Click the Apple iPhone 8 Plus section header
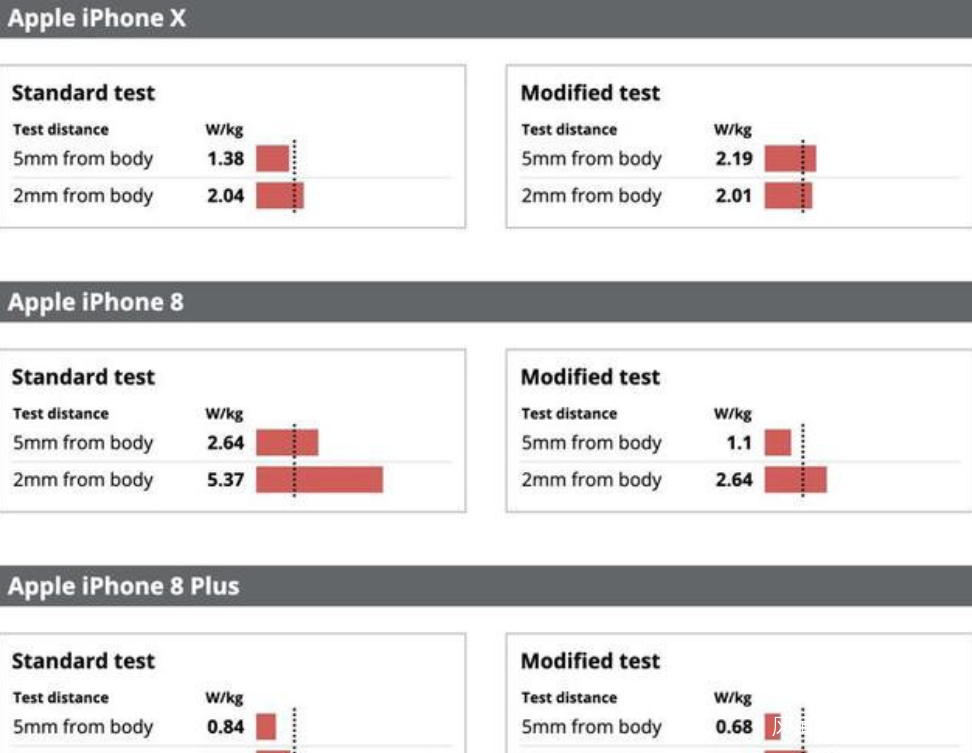972x753 pixels. point(123,586)
